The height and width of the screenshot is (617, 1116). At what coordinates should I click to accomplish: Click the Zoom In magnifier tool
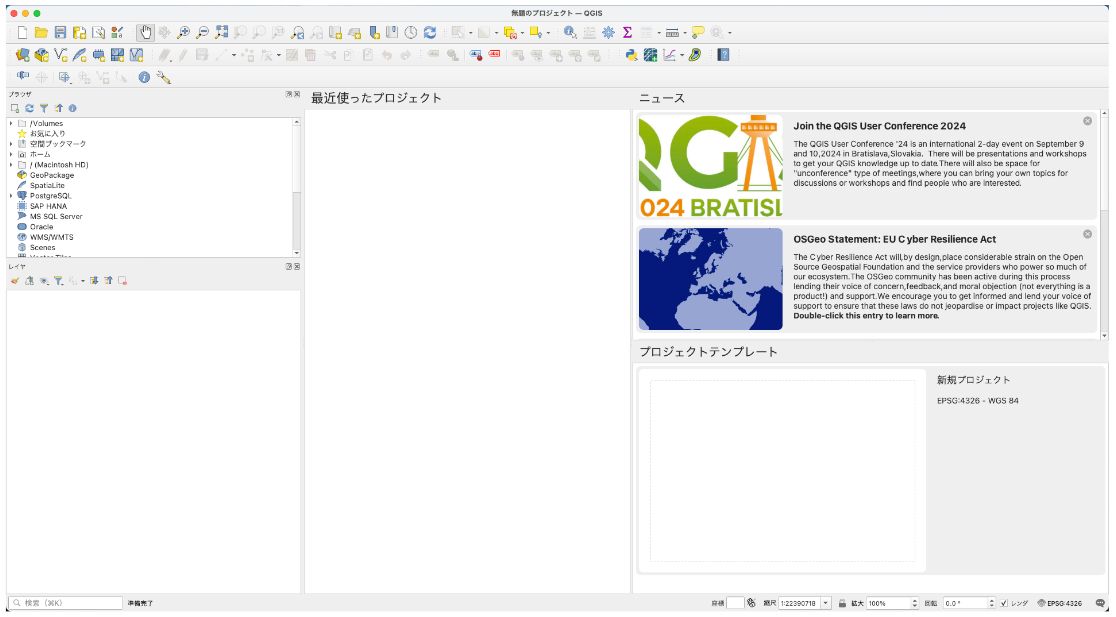pos(184,33)
